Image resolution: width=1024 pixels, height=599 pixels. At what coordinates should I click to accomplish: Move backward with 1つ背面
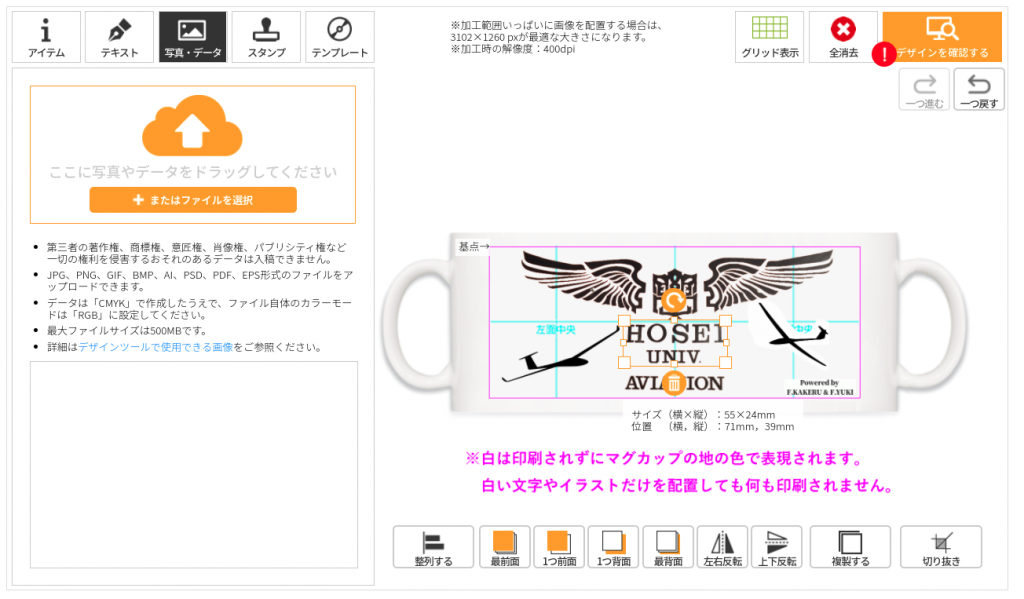point(613,547)
